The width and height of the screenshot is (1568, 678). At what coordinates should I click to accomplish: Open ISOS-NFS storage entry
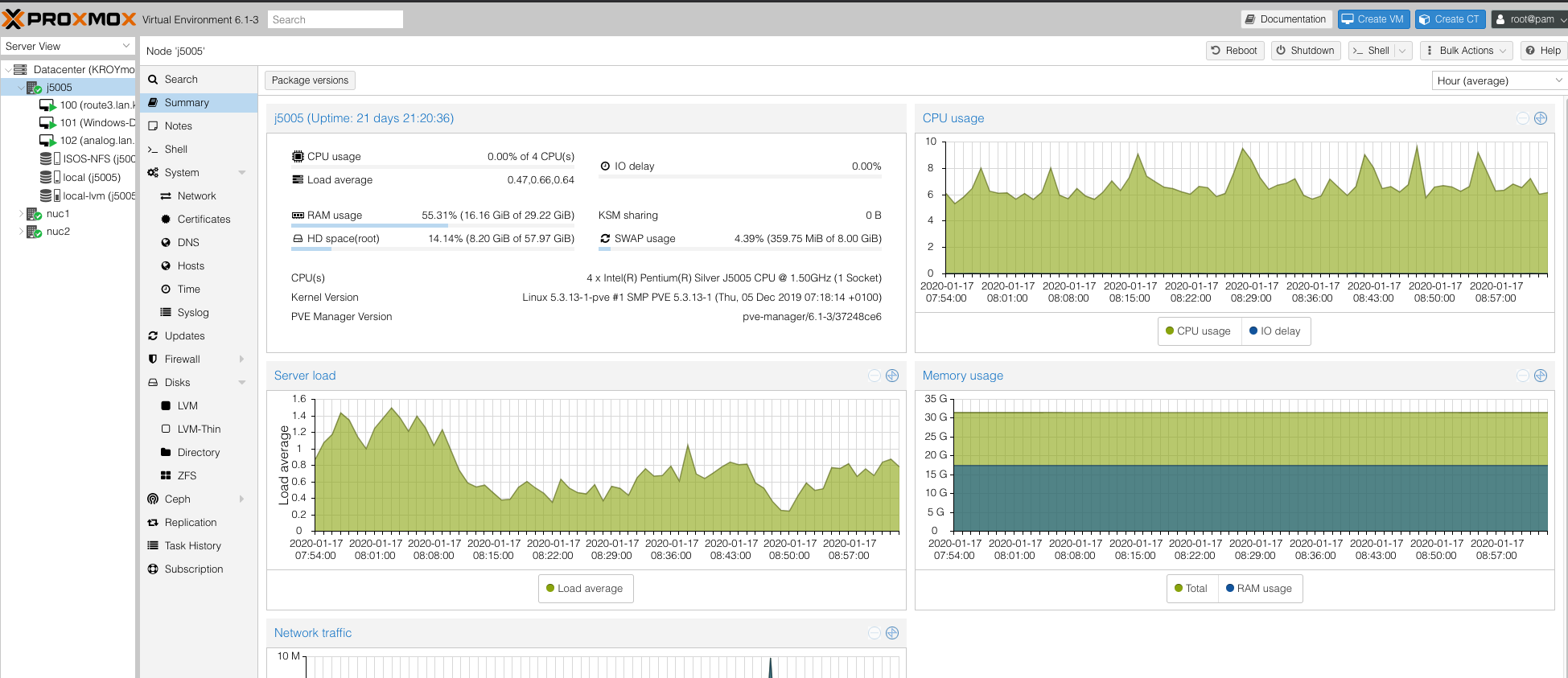[x=87, y=159]
